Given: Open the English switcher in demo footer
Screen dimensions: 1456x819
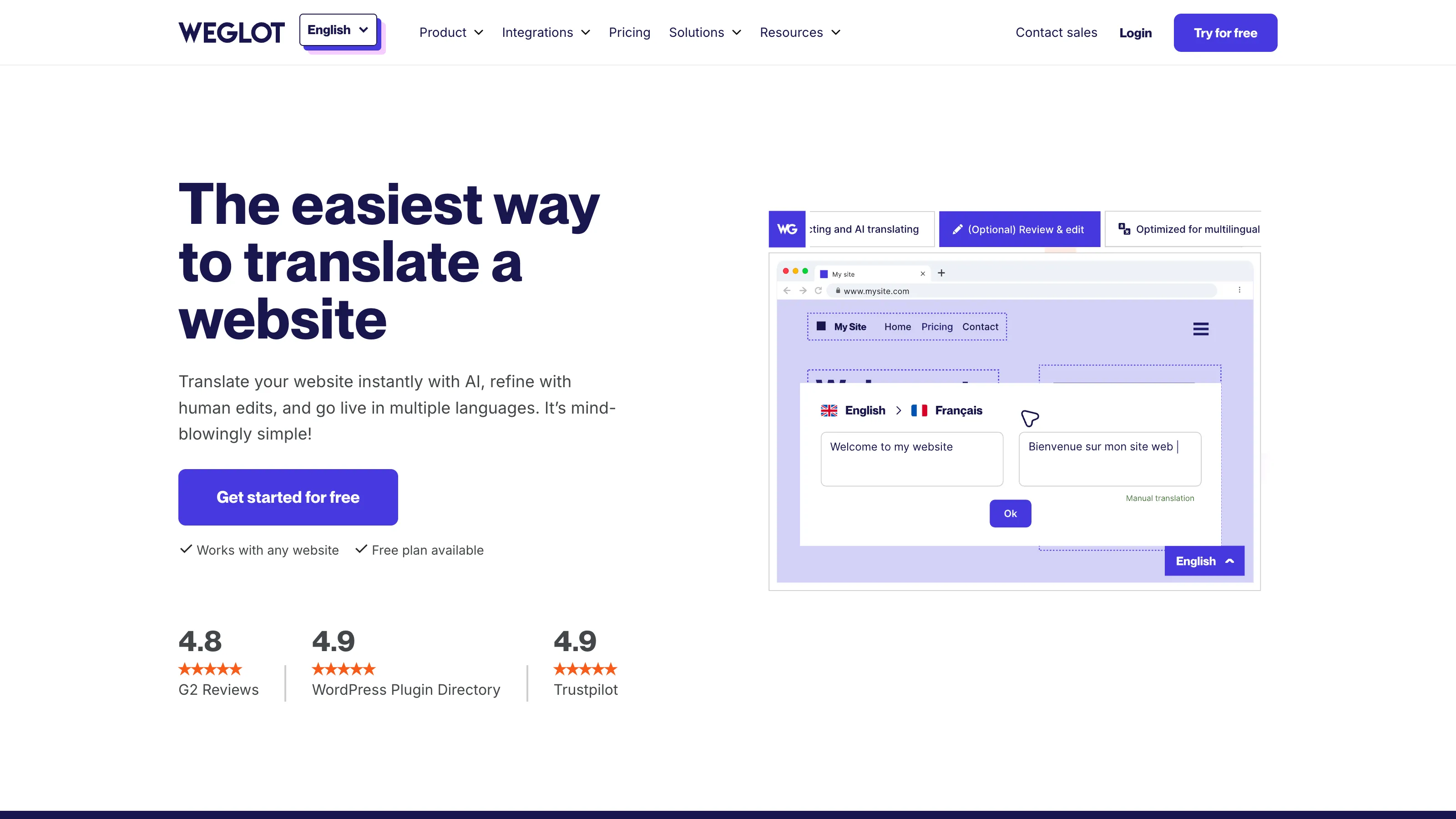Looking at the screenshot, I should tap(1204, 561).
